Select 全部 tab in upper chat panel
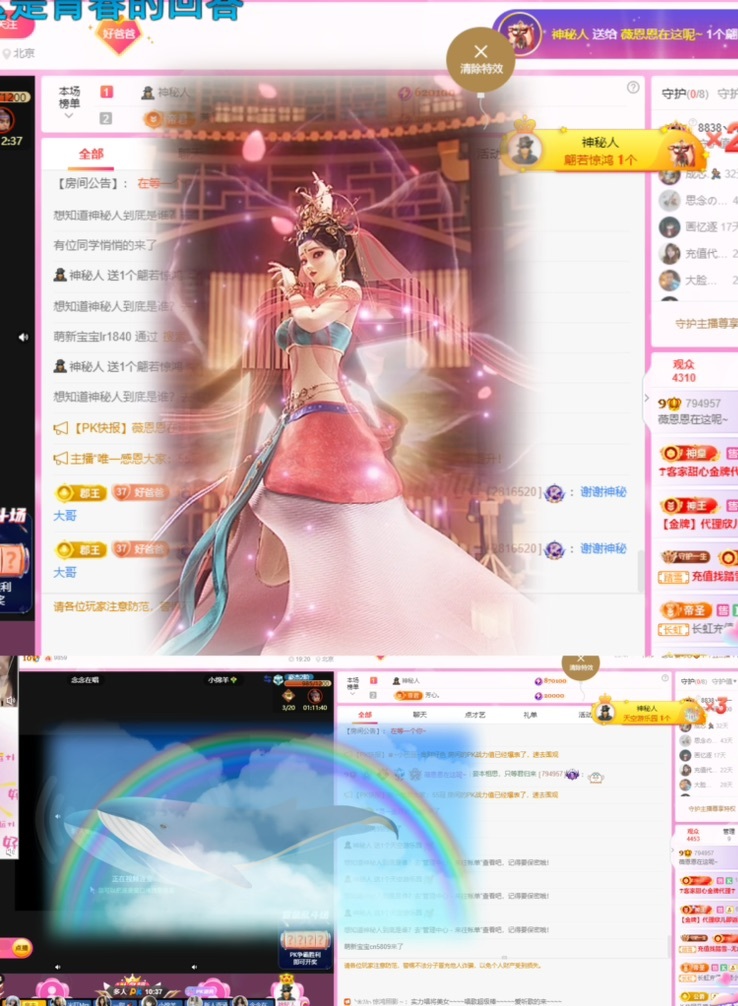Viewport: 738px width, 1006px height. pos(91,154)
